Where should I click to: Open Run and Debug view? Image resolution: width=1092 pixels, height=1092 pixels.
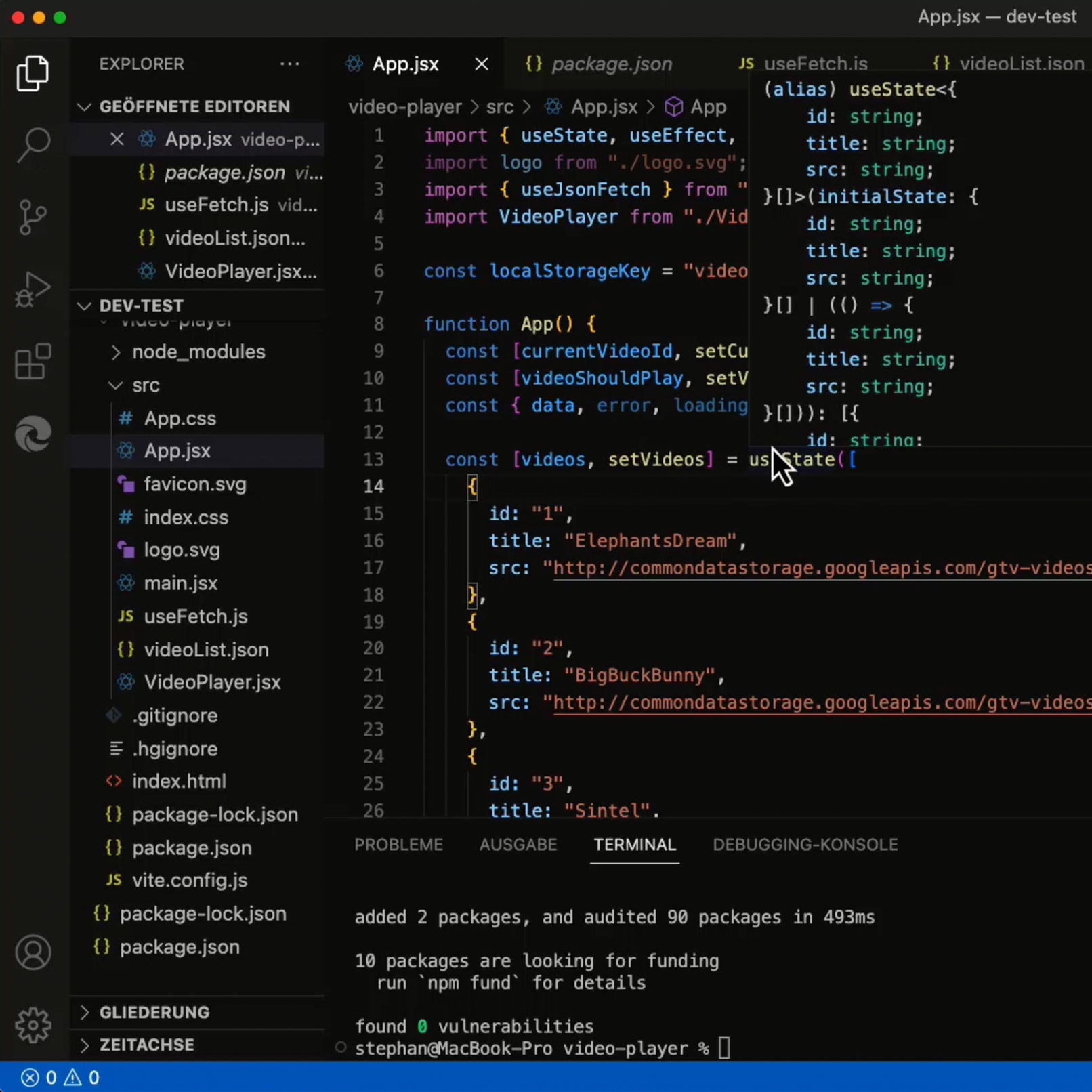[x=33, y=290]
